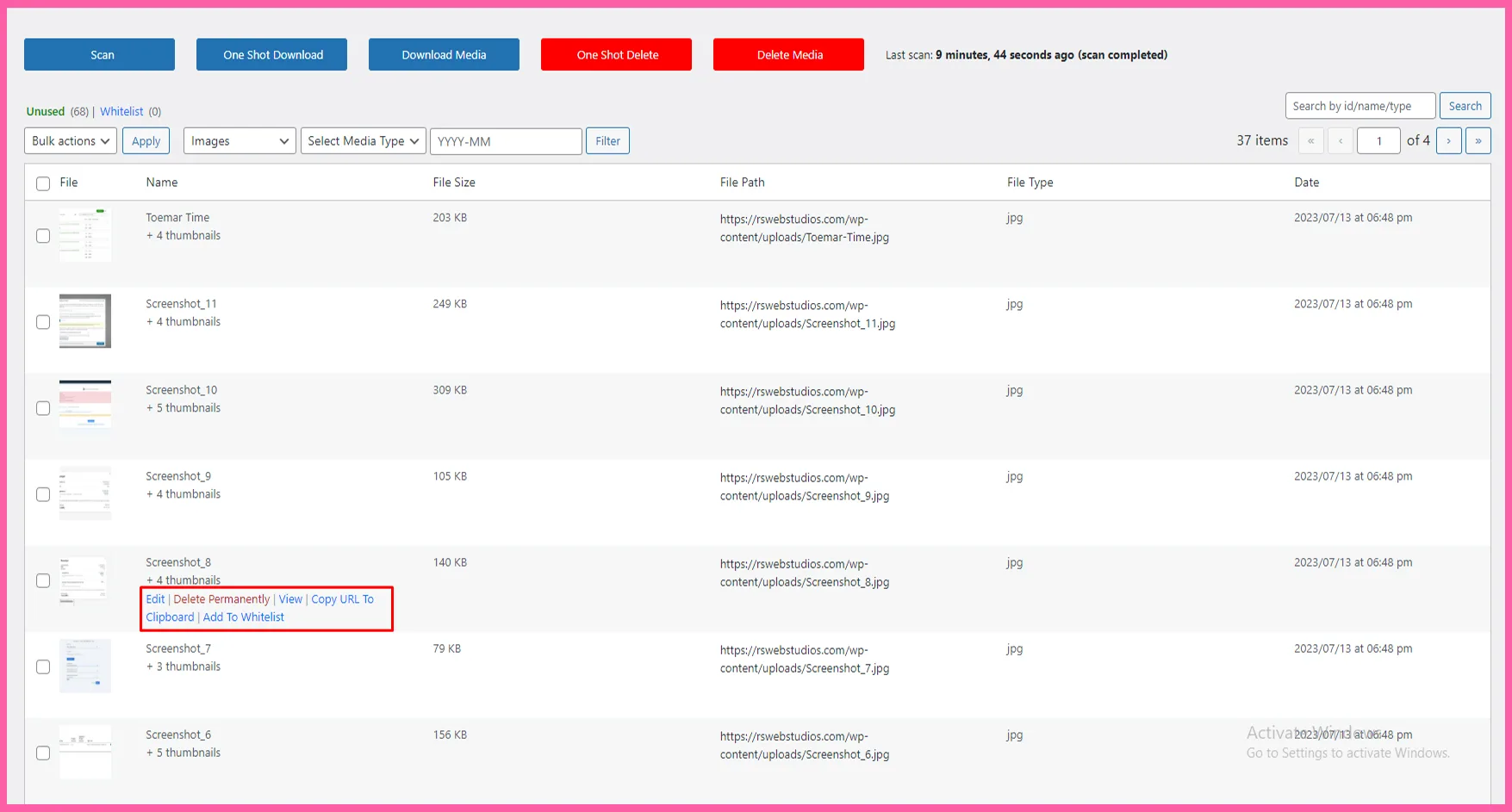Select the Toemar Time row checkbox
This screenshot has height=812, width=1512.
click(43, 236)
